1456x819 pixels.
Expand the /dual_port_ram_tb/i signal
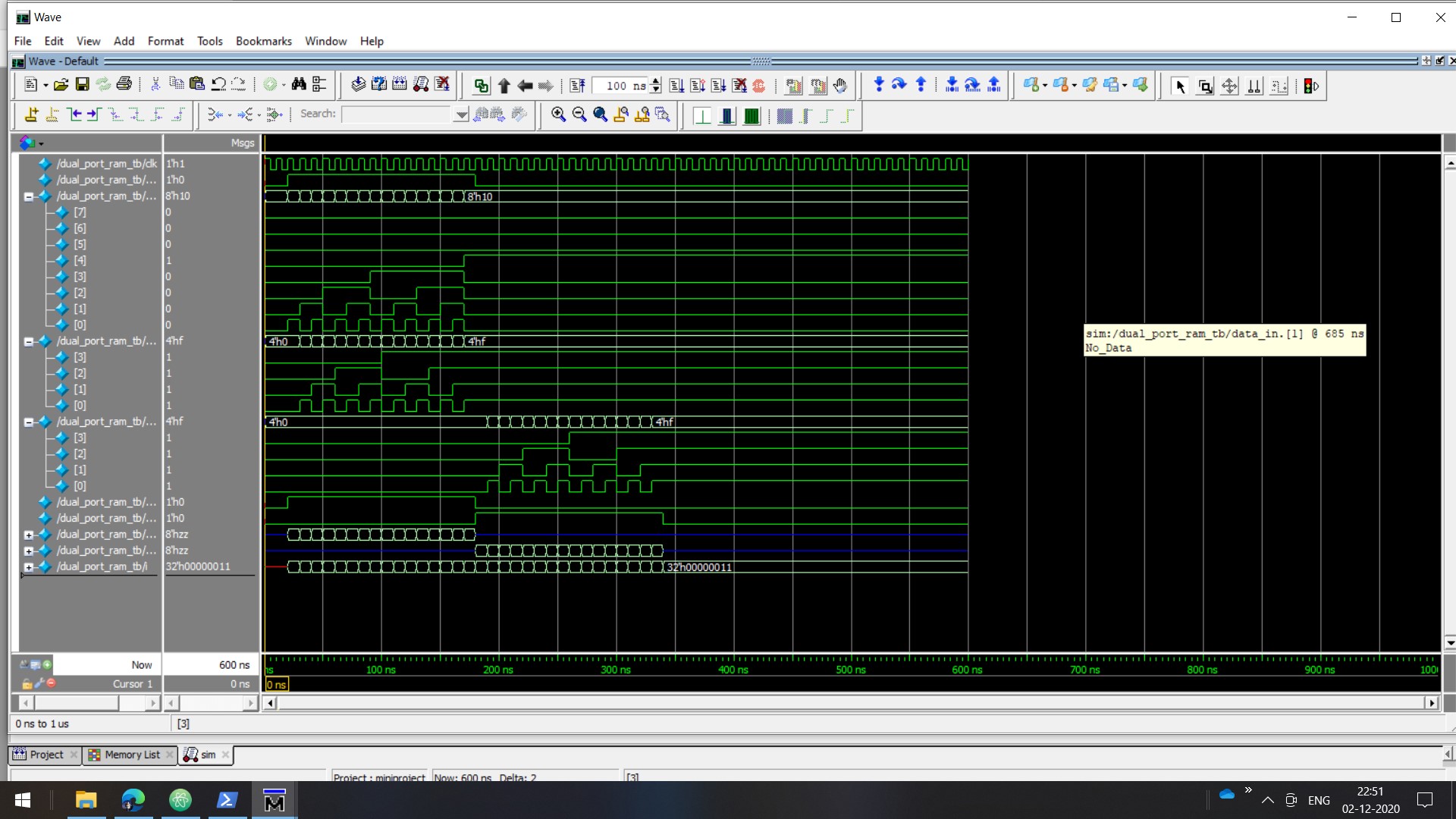point(29,567)
